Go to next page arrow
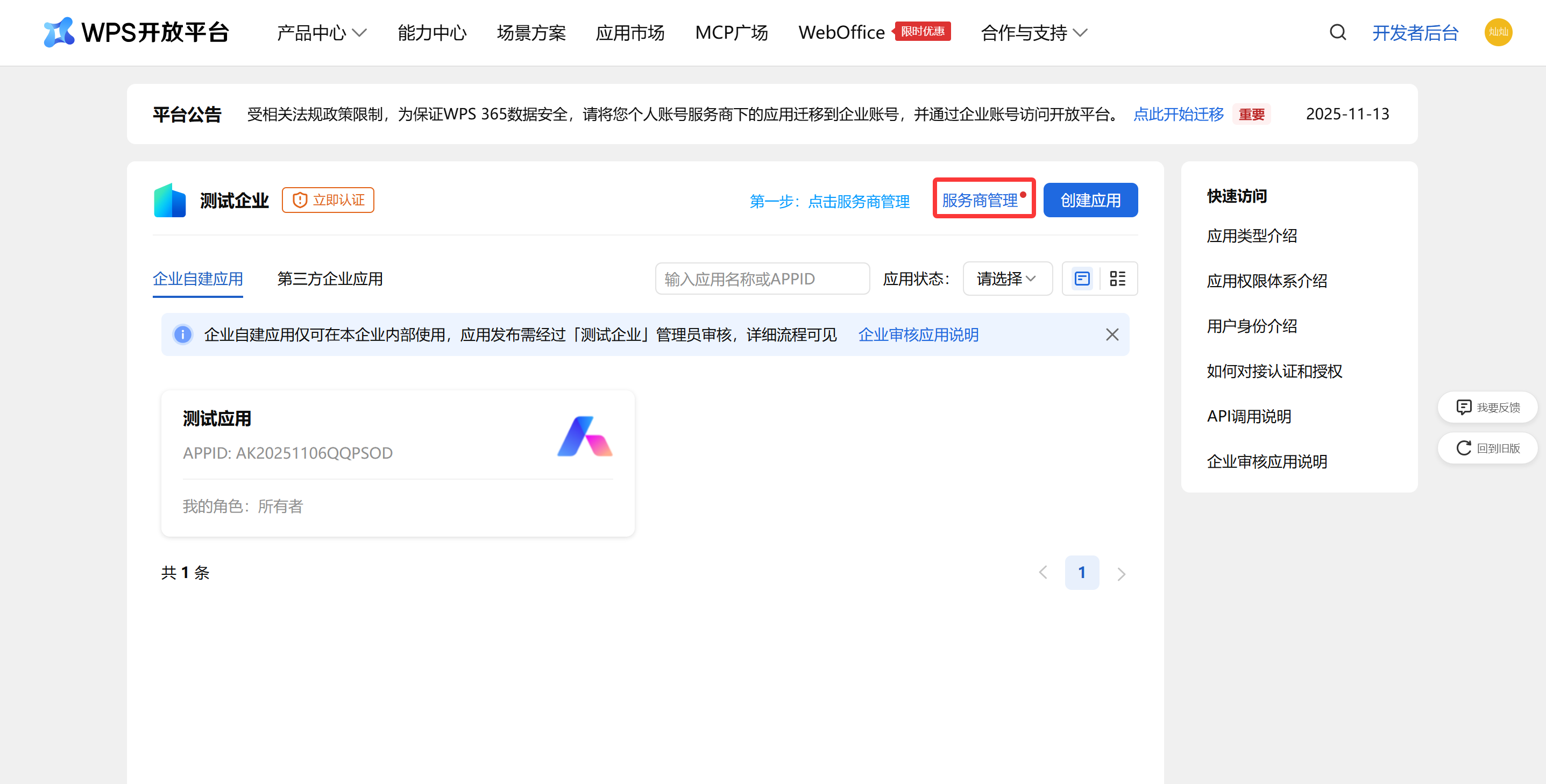 coord(1121,573)
